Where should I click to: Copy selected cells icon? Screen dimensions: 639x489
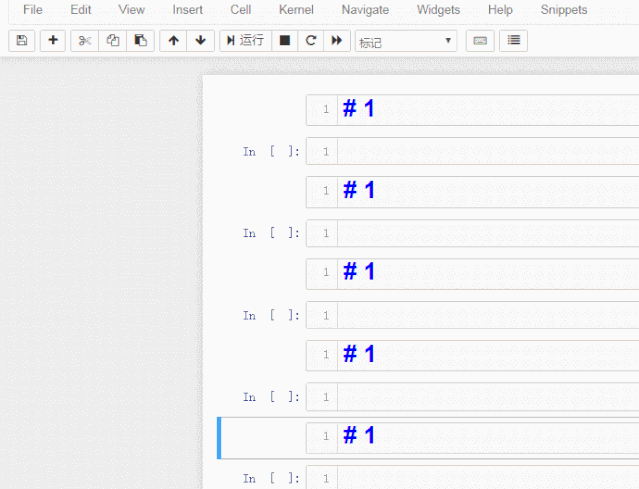click(112, 41)
